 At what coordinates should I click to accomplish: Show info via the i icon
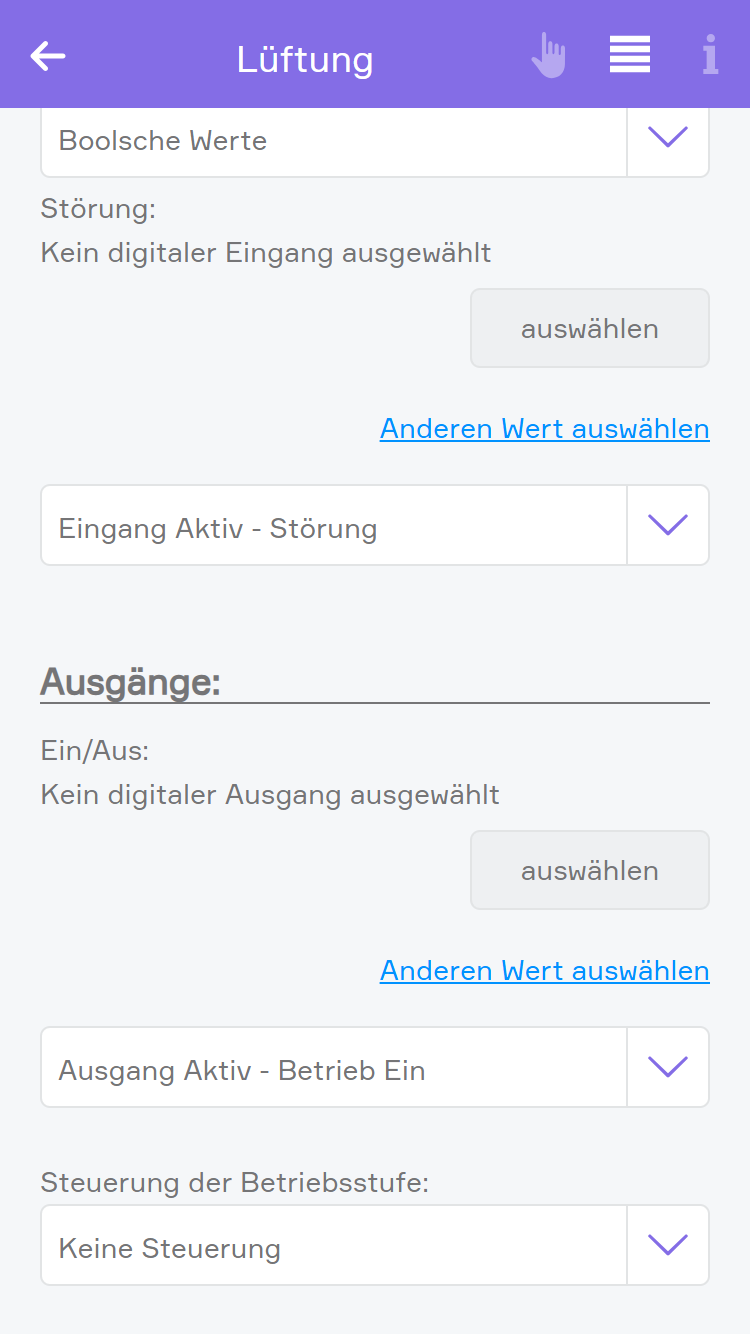[710, 55]
